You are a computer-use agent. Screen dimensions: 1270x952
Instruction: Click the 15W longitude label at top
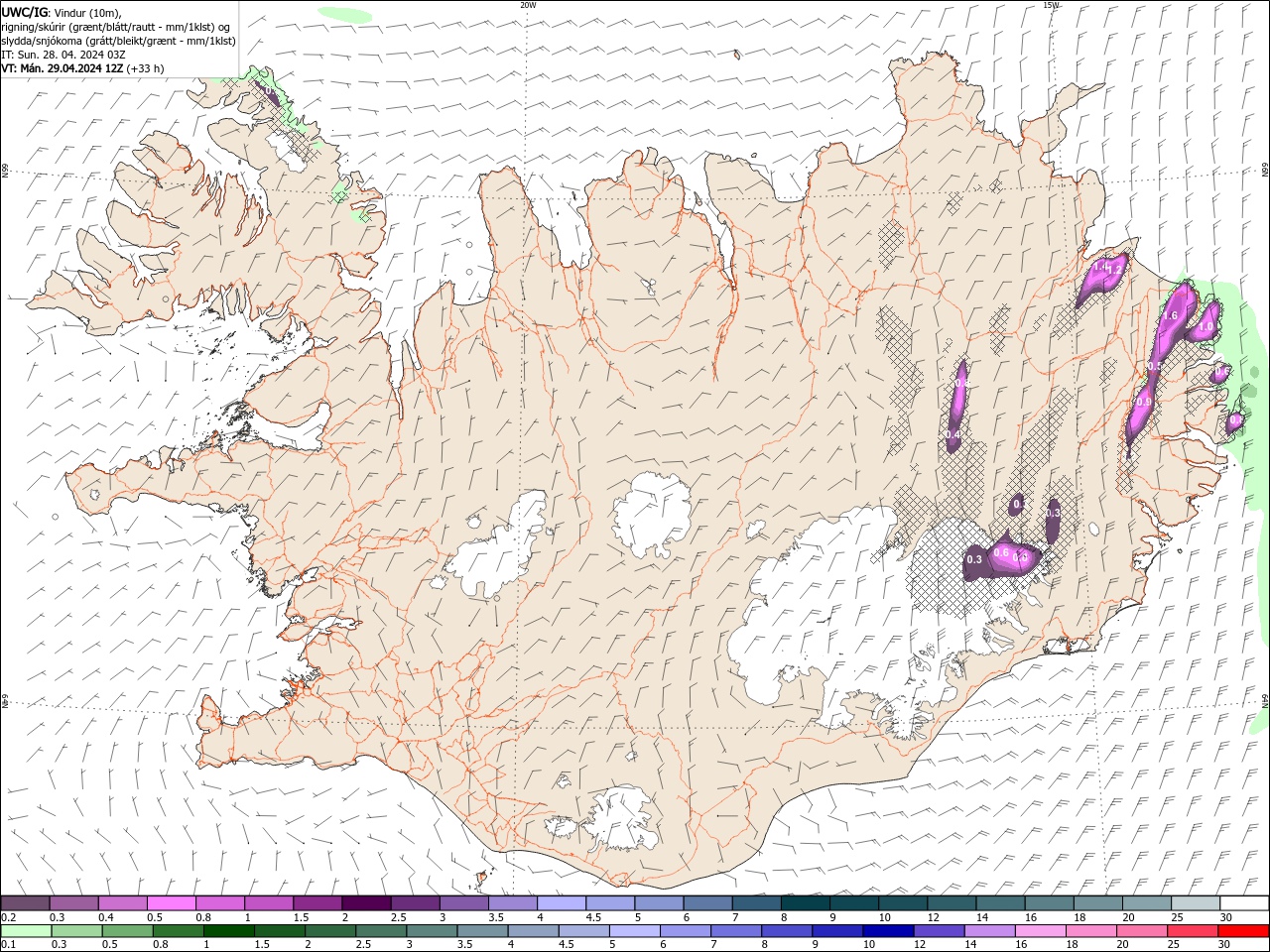click(x=1051, y=5)
